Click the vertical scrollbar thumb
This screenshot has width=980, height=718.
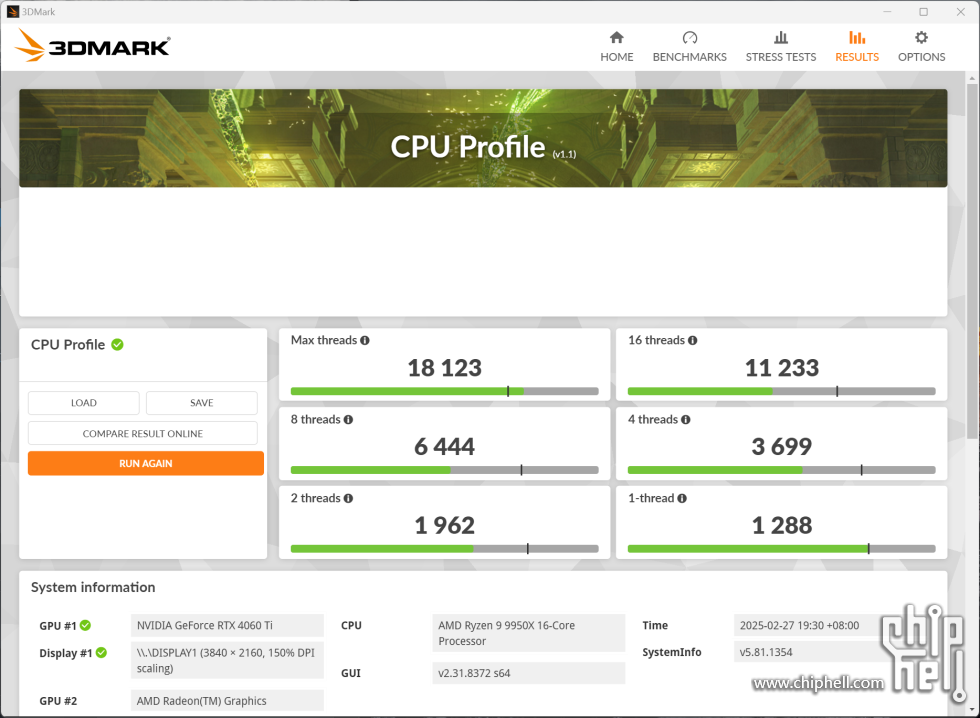click(971, 261)
